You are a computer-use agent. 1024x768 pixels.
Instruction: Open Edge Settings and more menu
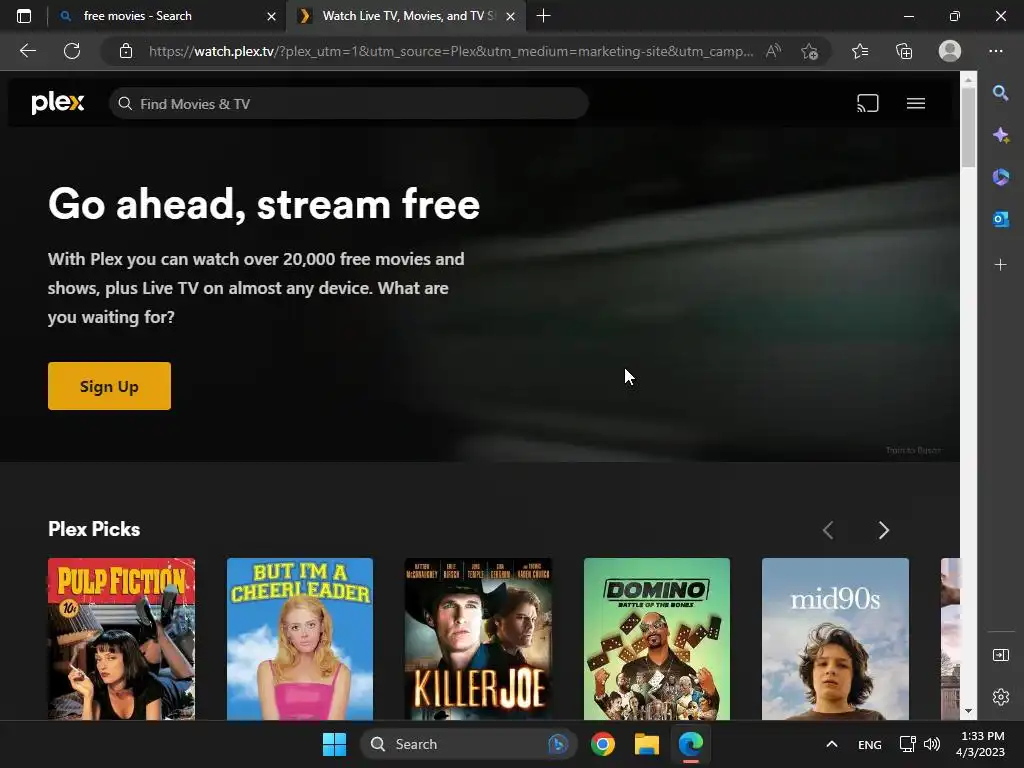click(x=995, y=51)
